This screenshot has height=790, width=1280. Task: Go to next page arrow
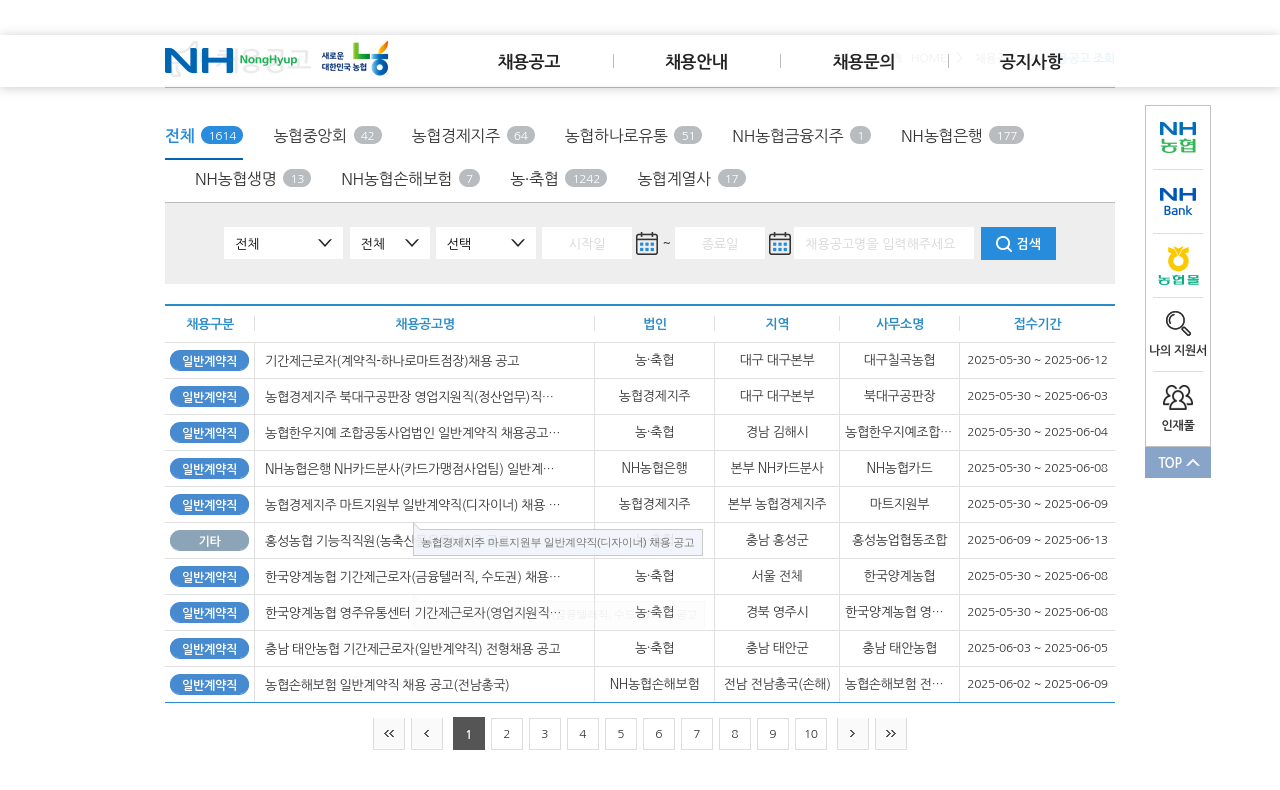[x=853, y=734]
